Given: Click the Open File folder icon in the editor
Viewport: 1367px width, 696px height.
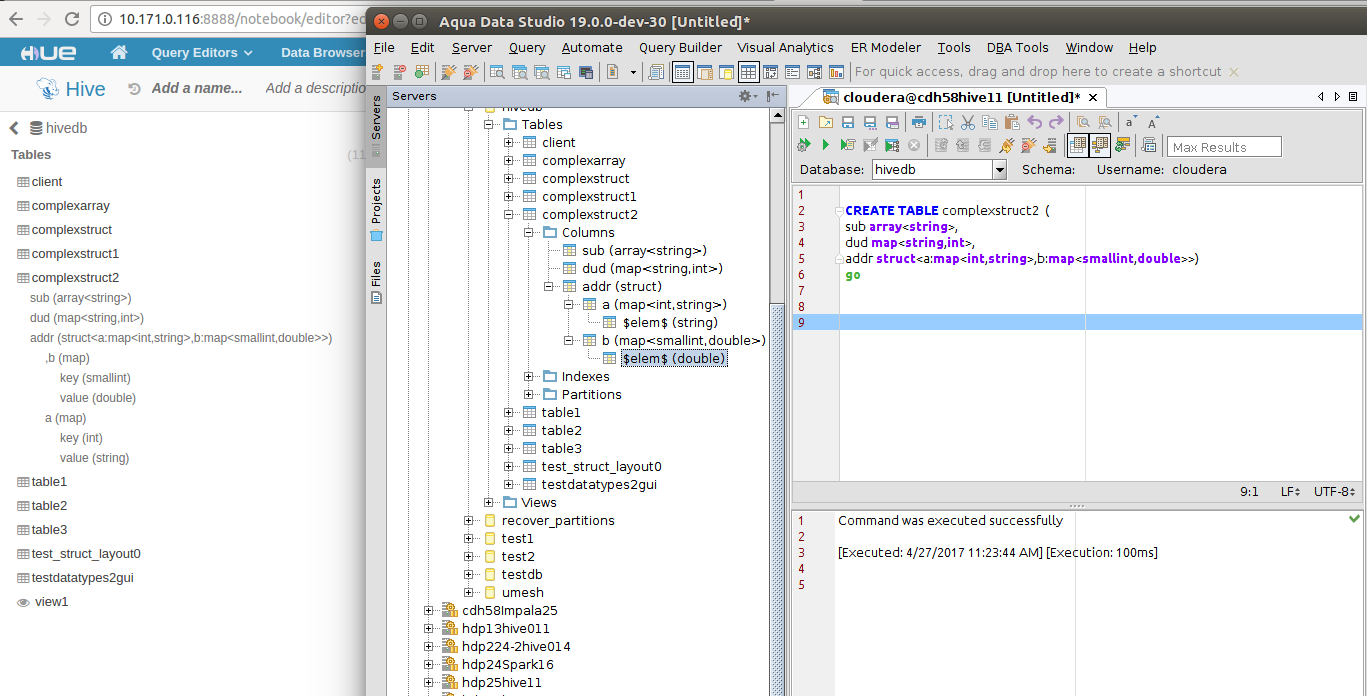Looking at the screenshot, I should pos(825,122).
